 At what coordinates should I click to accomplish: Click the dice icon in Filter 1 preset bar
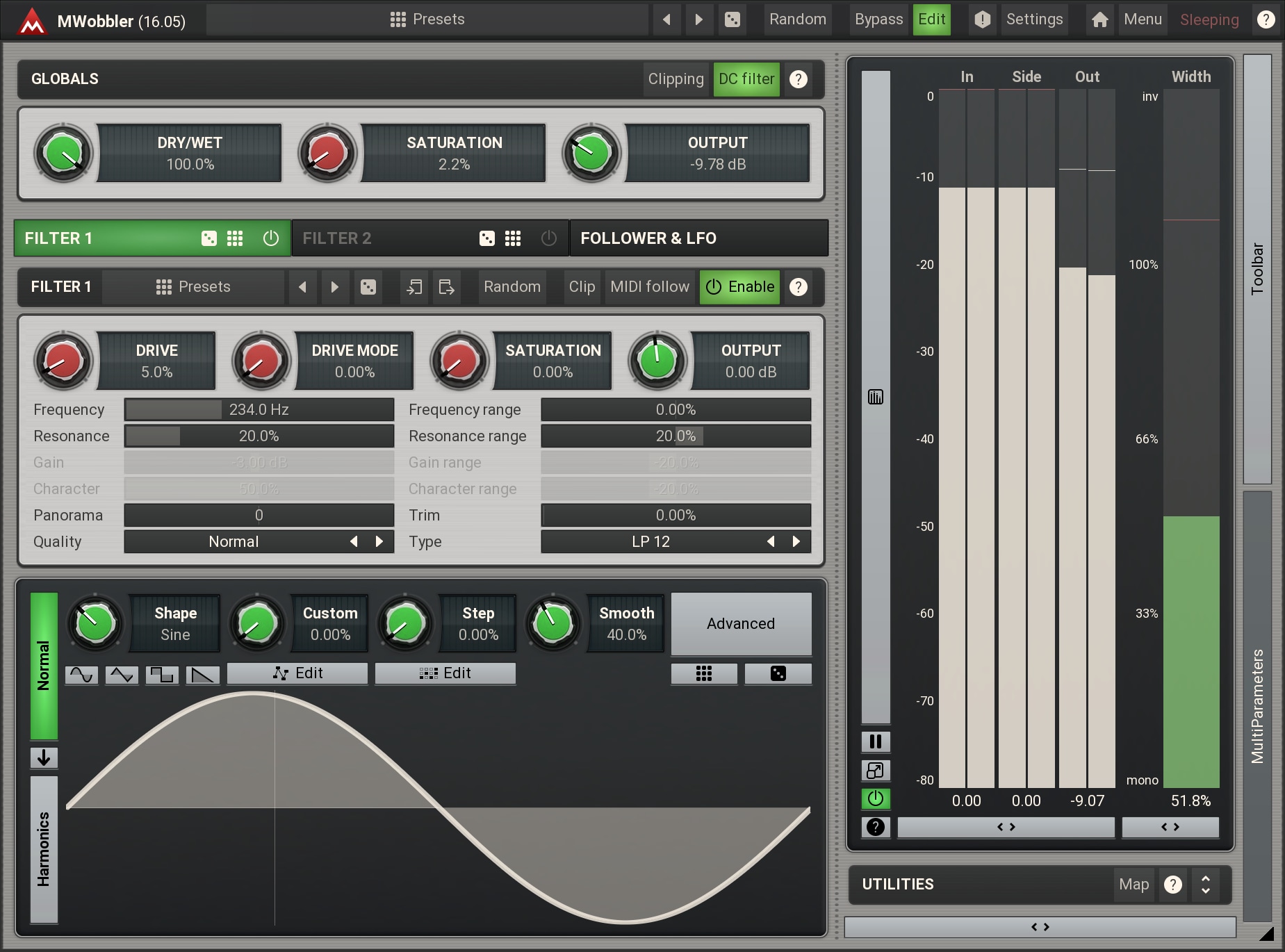pos(368,287)
